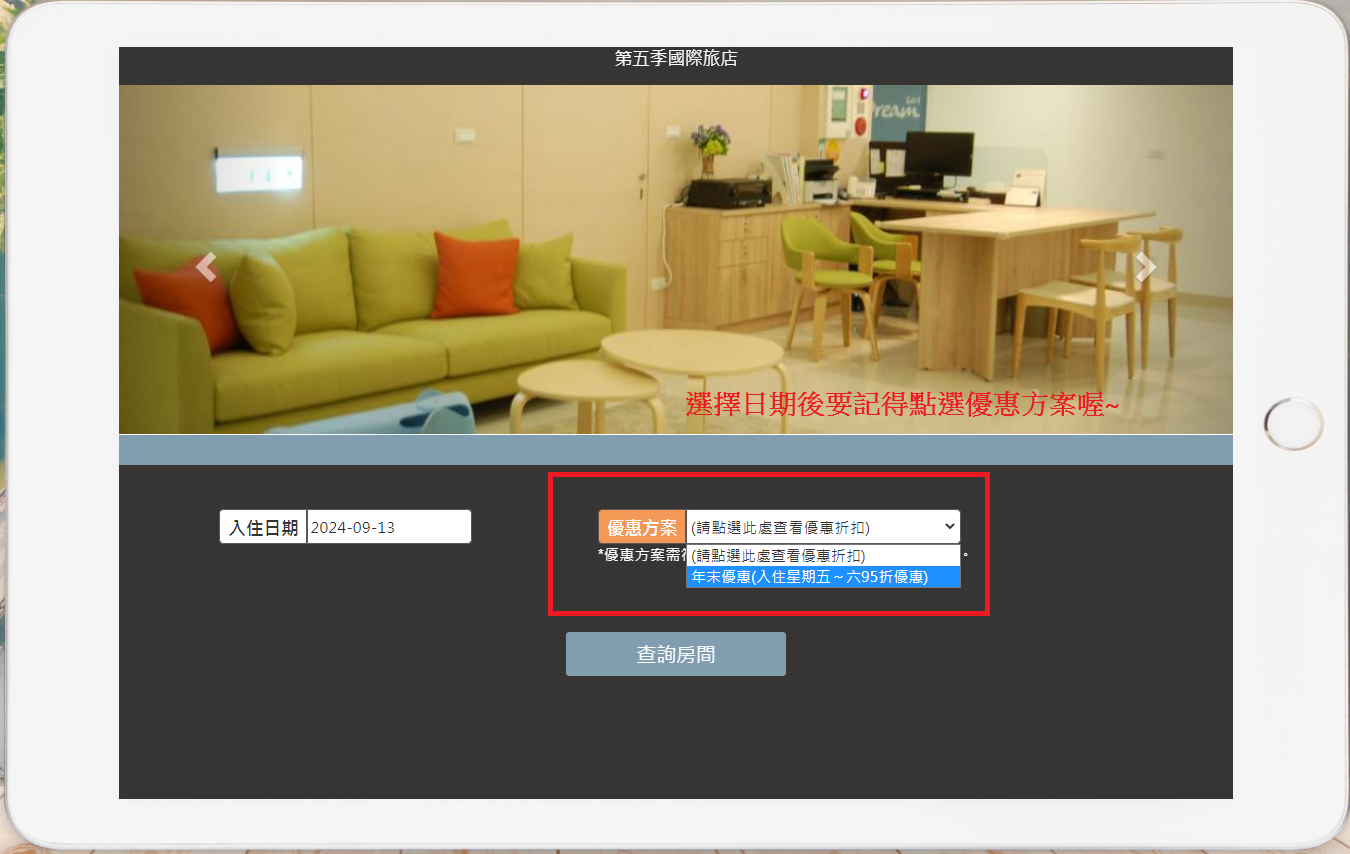The image size is (1350, 854).
Task: Click the computer monitor in lobby photo
Action: coord(938,155)
